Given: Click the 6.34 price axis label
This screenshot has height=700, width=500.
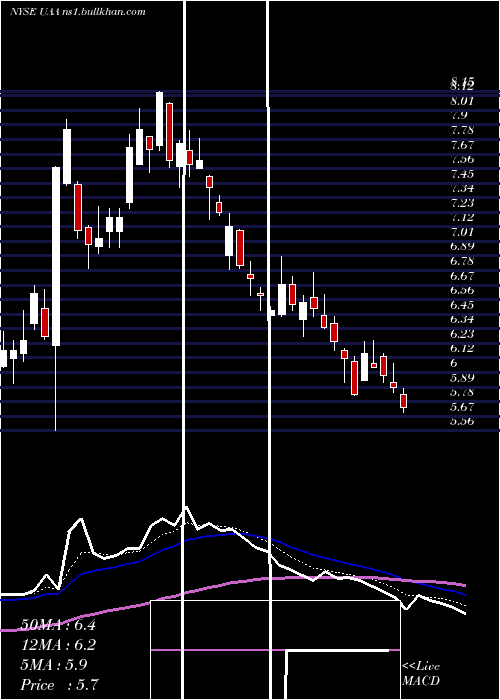Looking at the screenshot, I should (x=462, y=319).
